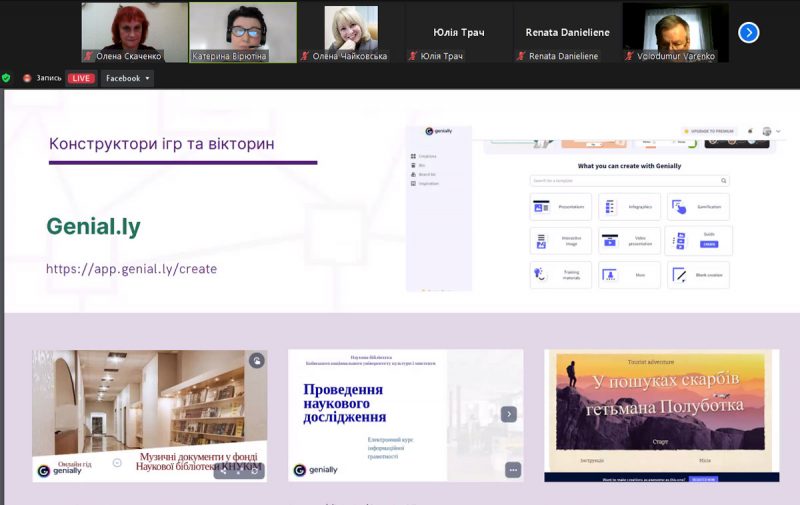Open profile dropdown chevron in Genially header
This screenshot has width=800, height=505.
click(x=777, y=131)
